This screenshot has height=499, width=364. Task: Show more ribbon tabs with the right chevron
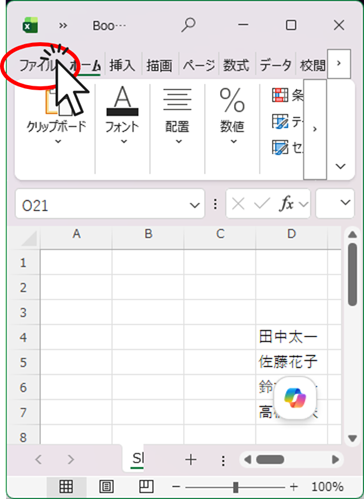339,63
